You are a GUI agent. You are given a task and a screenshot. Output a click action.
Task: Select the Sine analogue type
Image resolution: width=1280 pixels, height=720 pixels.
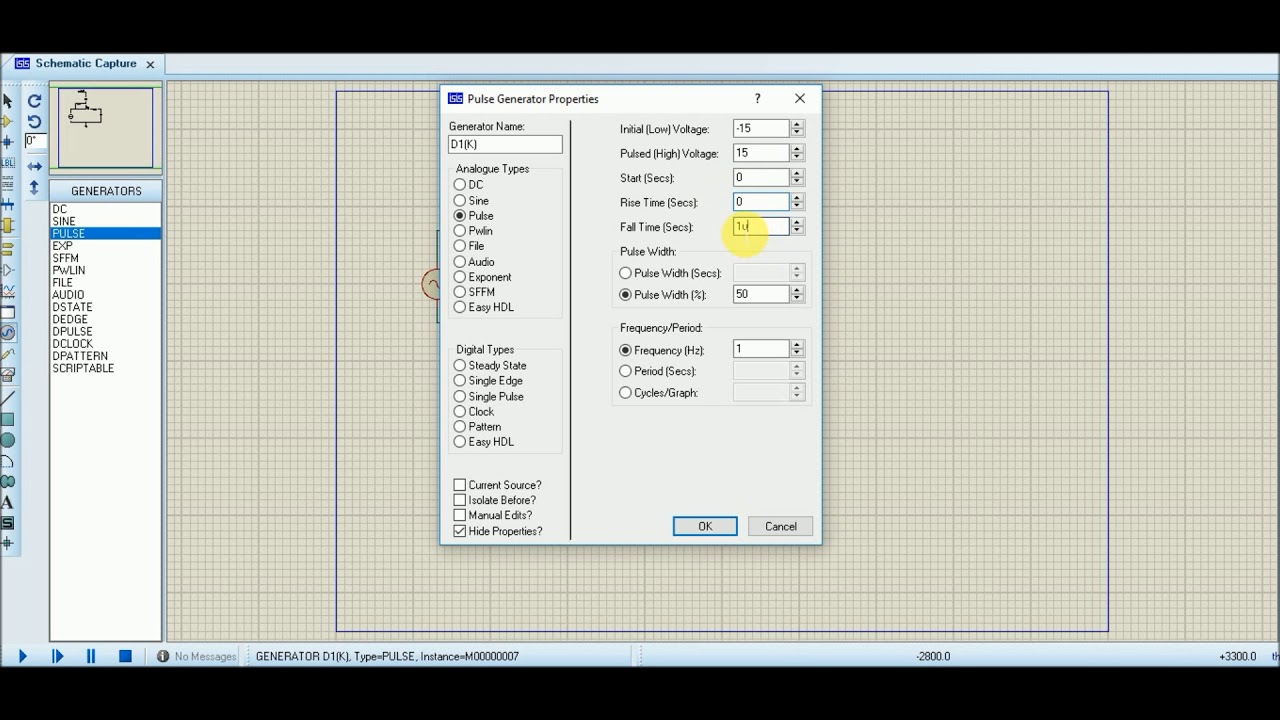pyautogui.click(x=460, y=201)
